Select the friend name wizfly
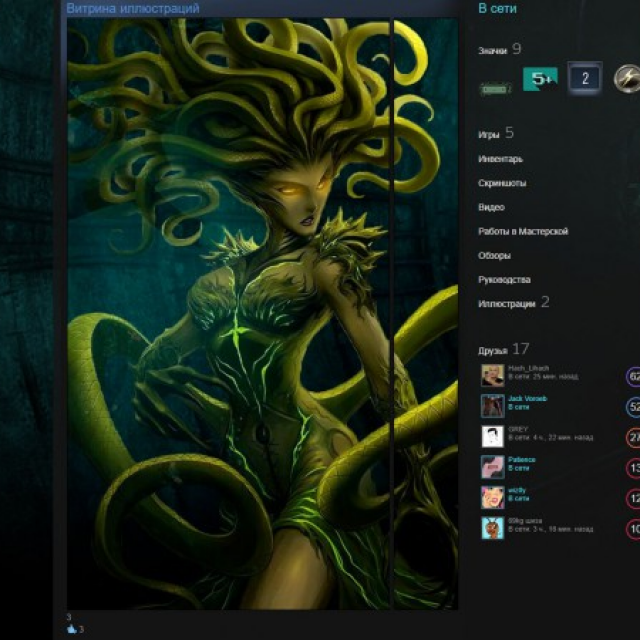 [x=517, y=490]
